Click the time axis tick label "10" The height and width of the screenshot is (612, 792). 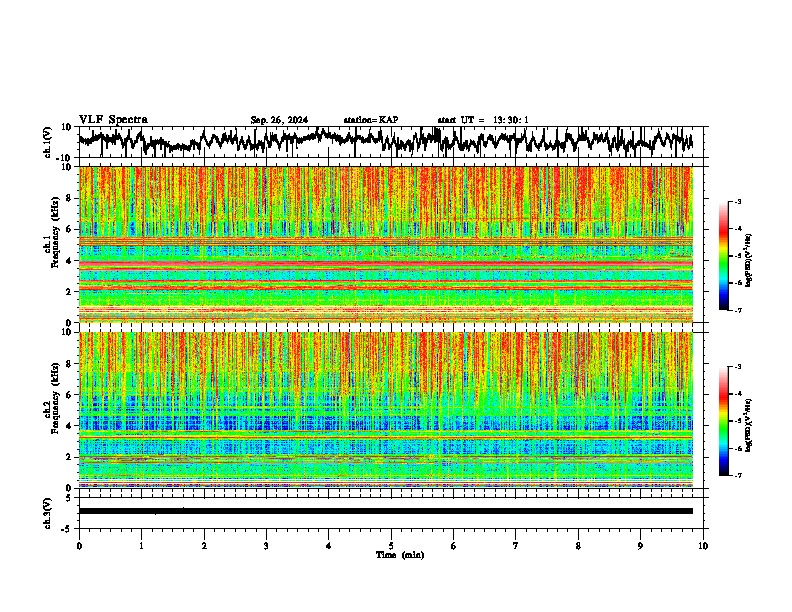coord(703,546)
